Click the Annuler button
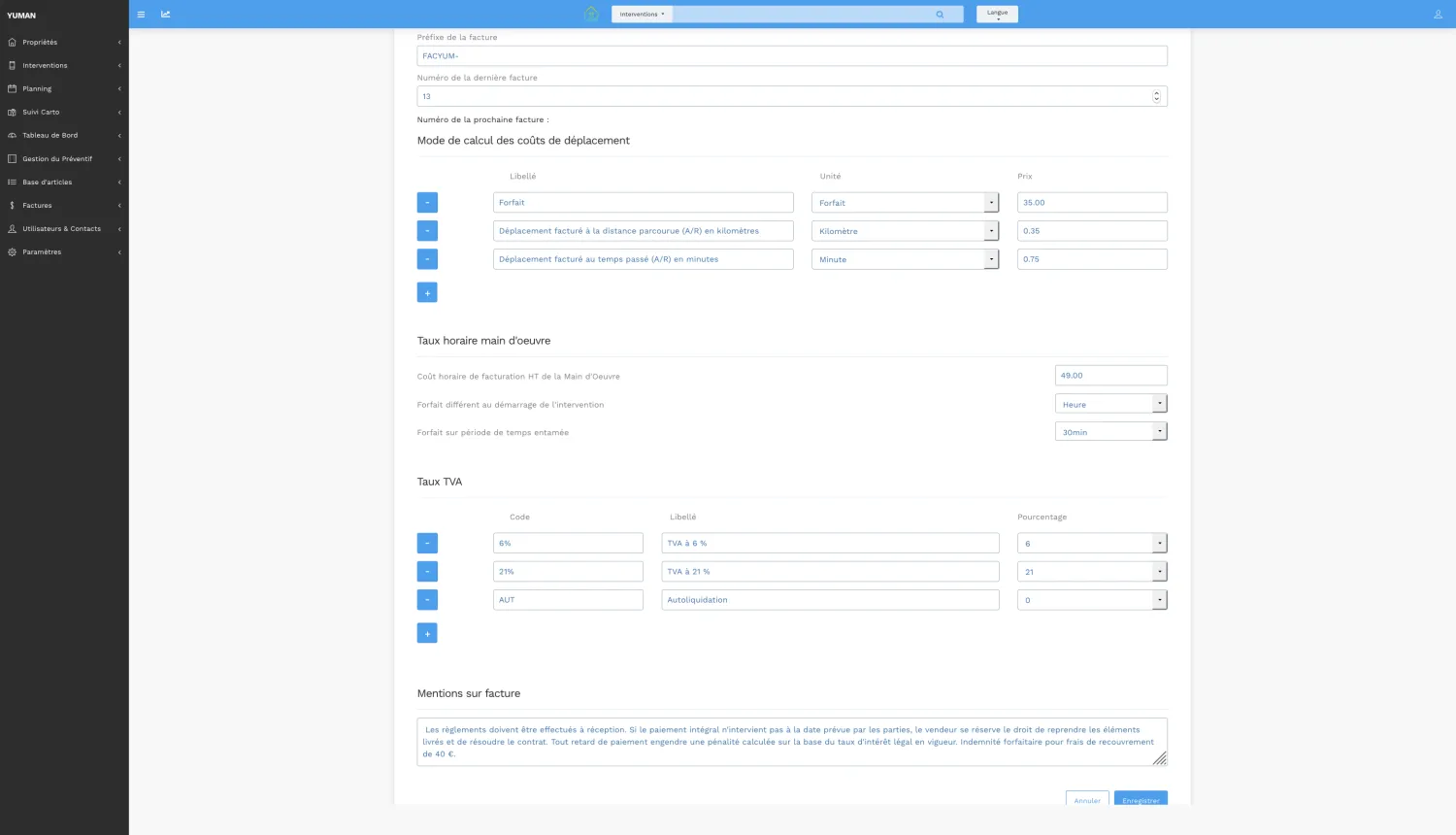The width and height of the screenshot is (1456, 835). pos(1087,798)
